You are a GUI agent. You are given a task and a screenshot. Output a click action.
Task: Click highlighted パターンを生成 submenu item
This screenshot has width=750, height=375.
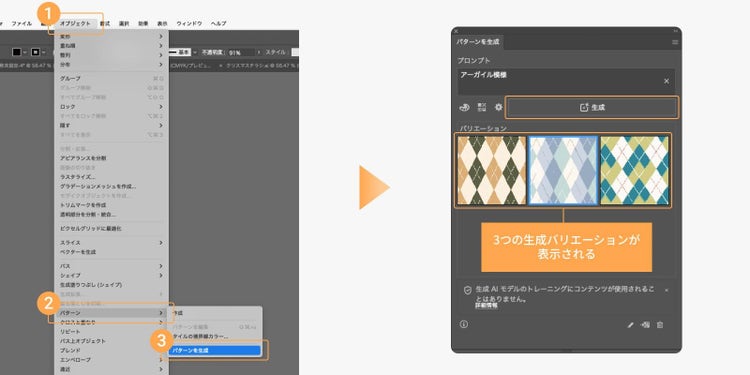215,351
